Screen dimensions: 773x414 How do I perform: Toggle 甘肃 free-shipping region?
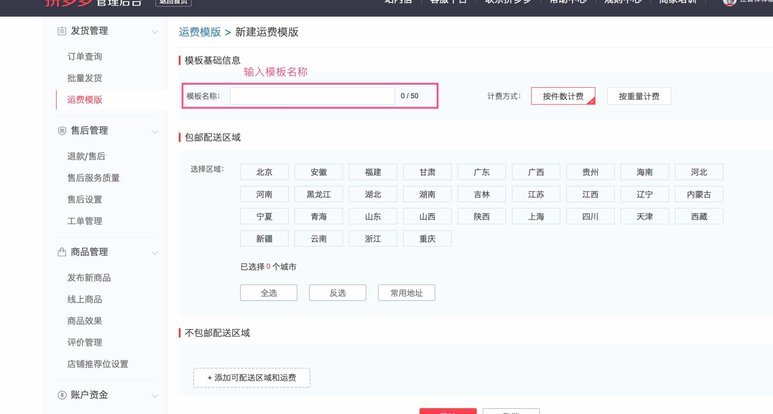tap(427, 172)
